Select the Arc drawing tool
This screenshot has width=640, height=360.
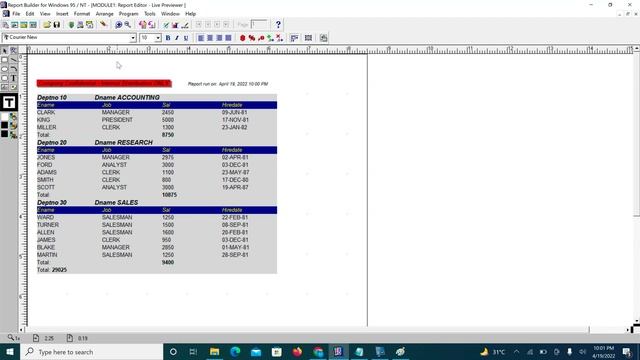tap(13, 69)
